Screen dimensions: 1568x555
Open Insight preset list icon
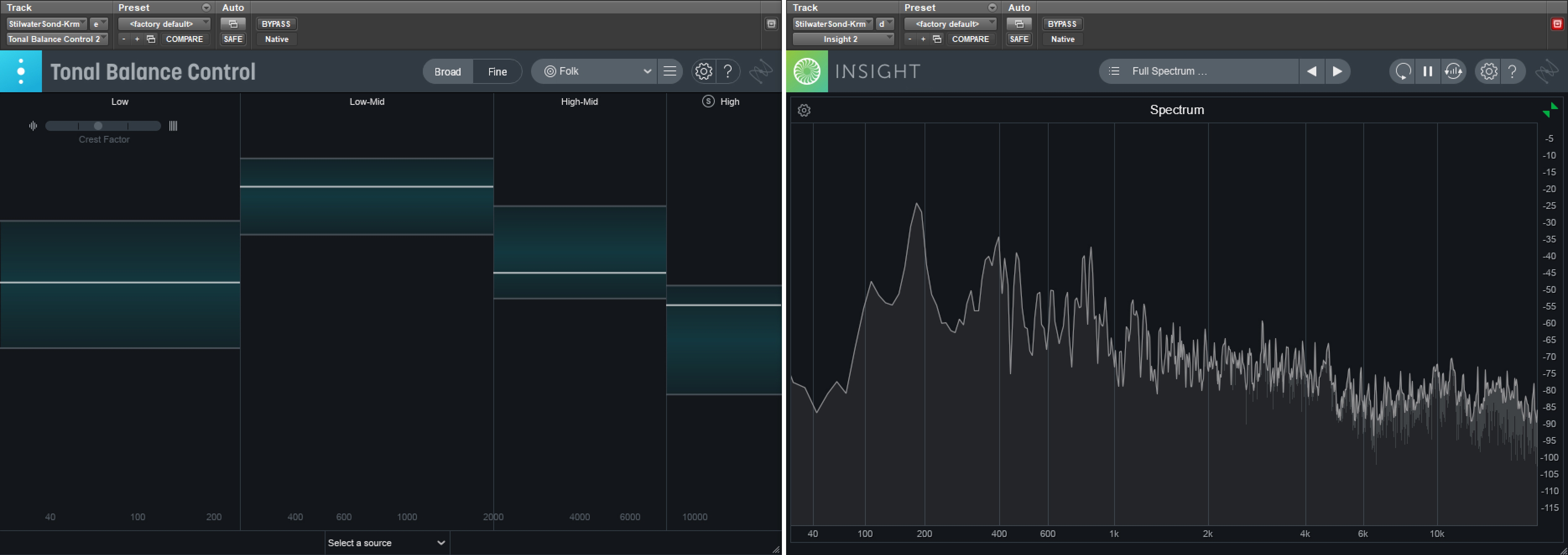(1114, 71)
